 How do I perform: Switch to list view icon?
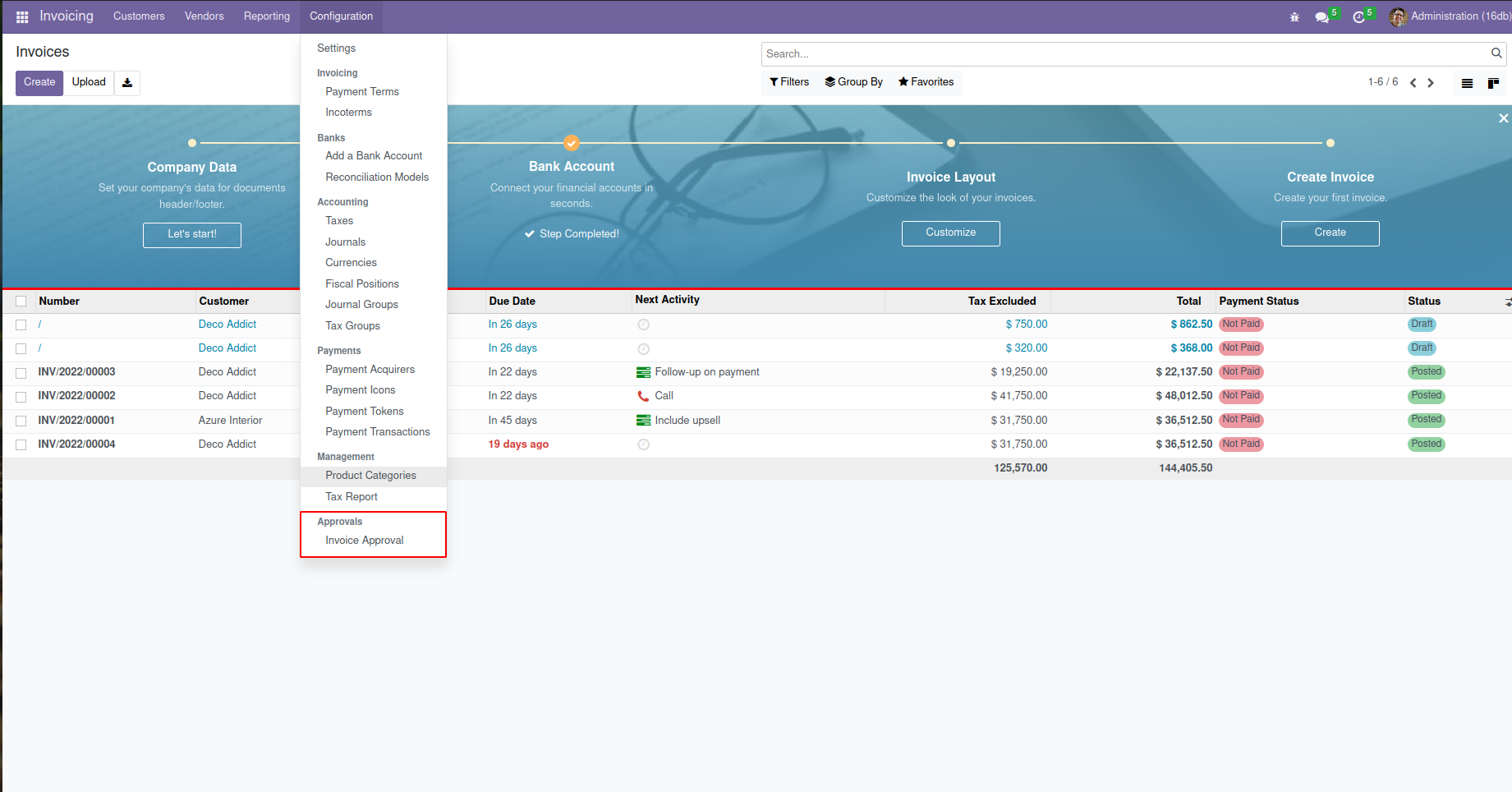[1467, 83]
